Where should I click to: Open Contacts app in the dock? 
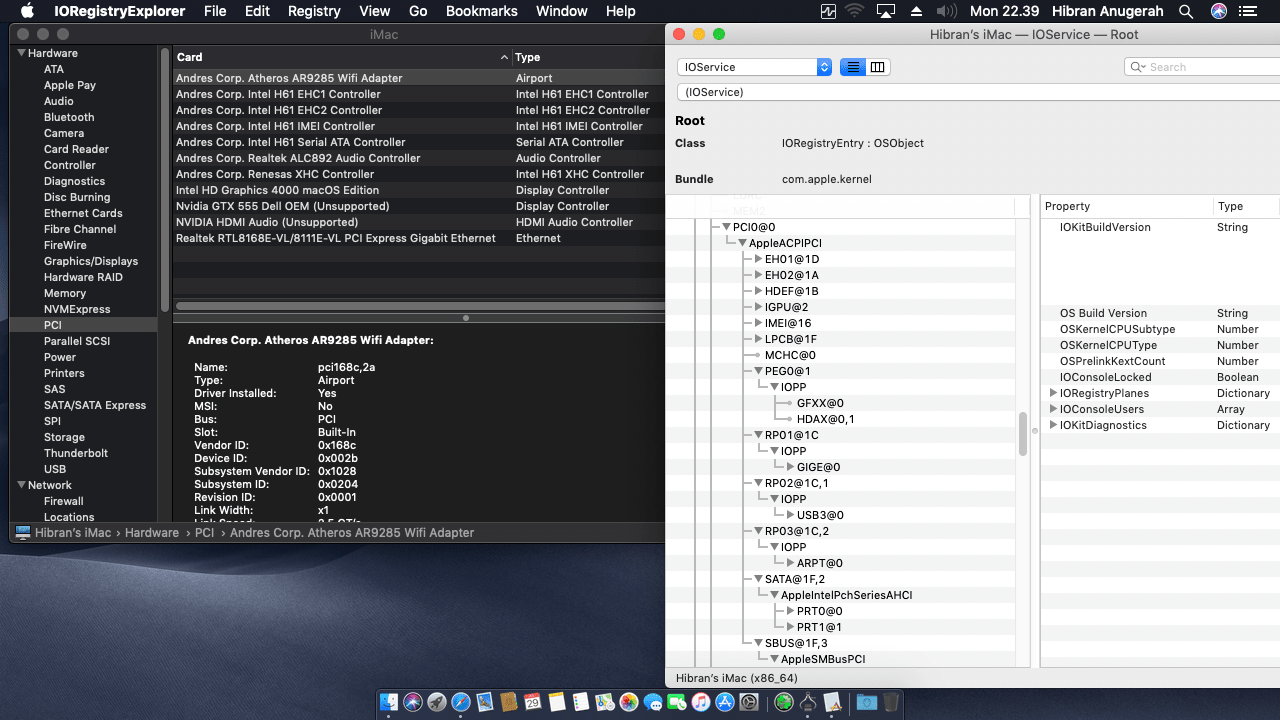[509, 703]
